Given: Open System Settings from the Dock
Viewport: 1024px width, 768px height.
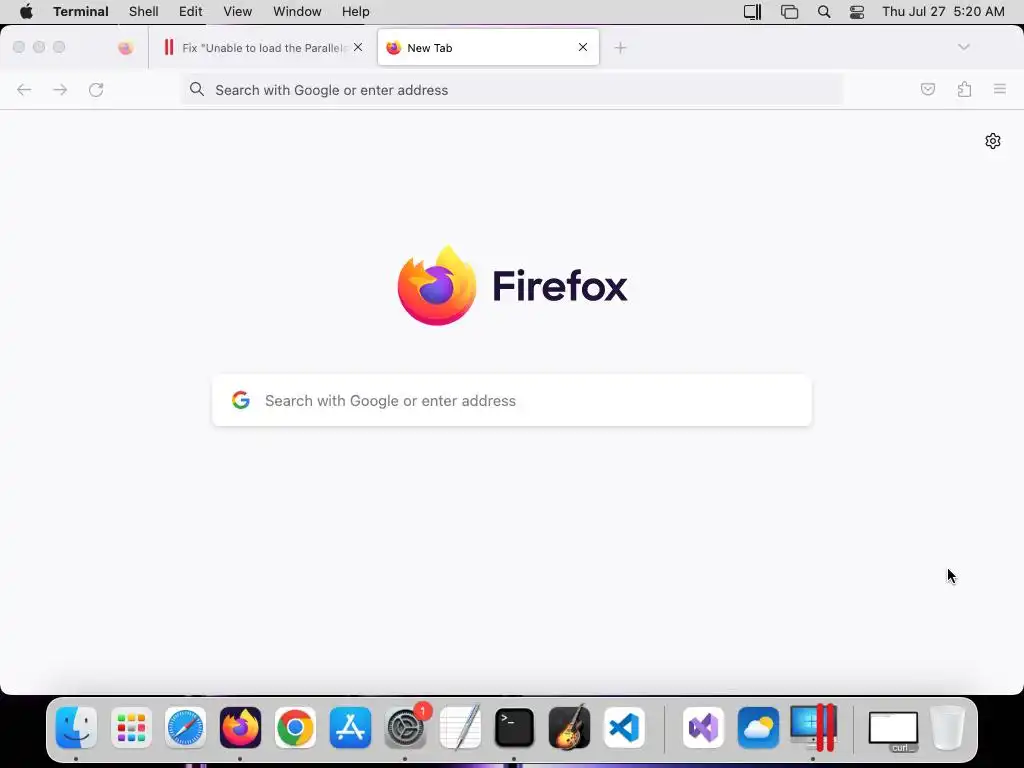Looking at the screenshot, I should 405,727.
